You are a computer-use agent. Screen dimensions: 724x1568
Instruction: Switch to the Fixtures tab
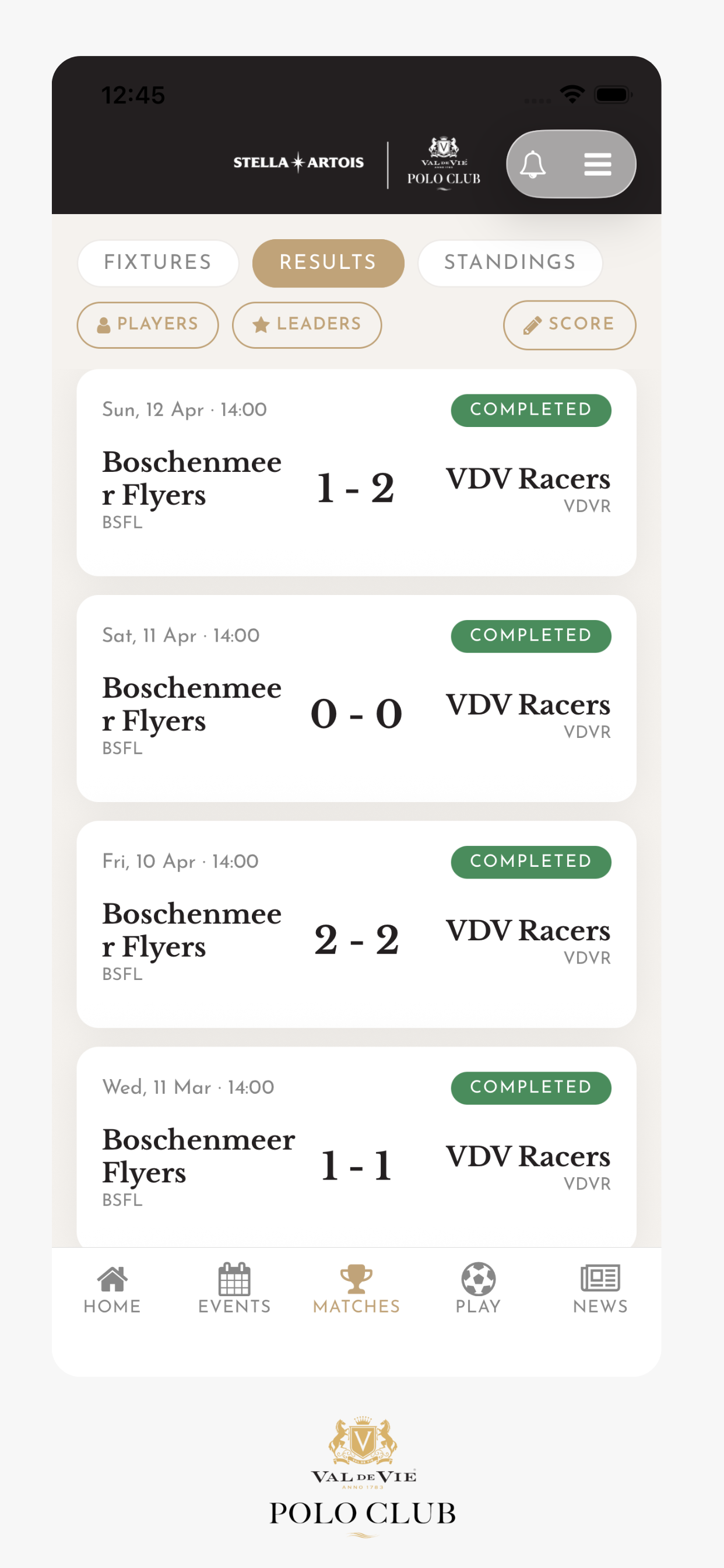[157, 262]
